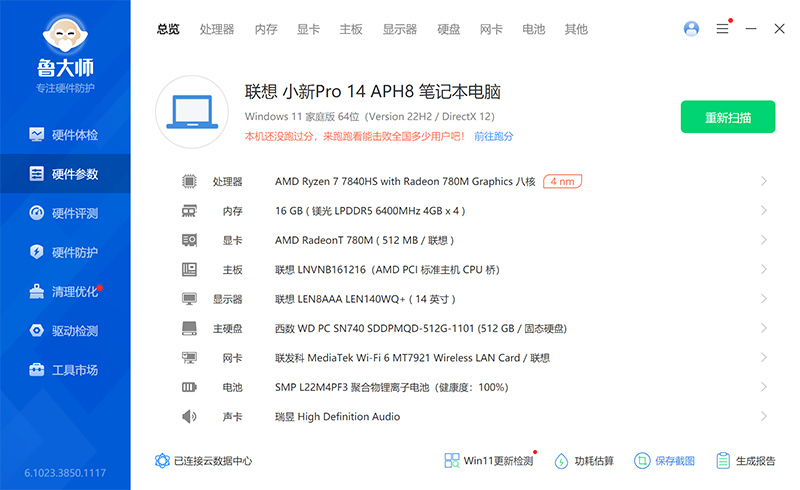
Task: Expand the 主硬盘 row chevron
Action: (x=764, y=328)
